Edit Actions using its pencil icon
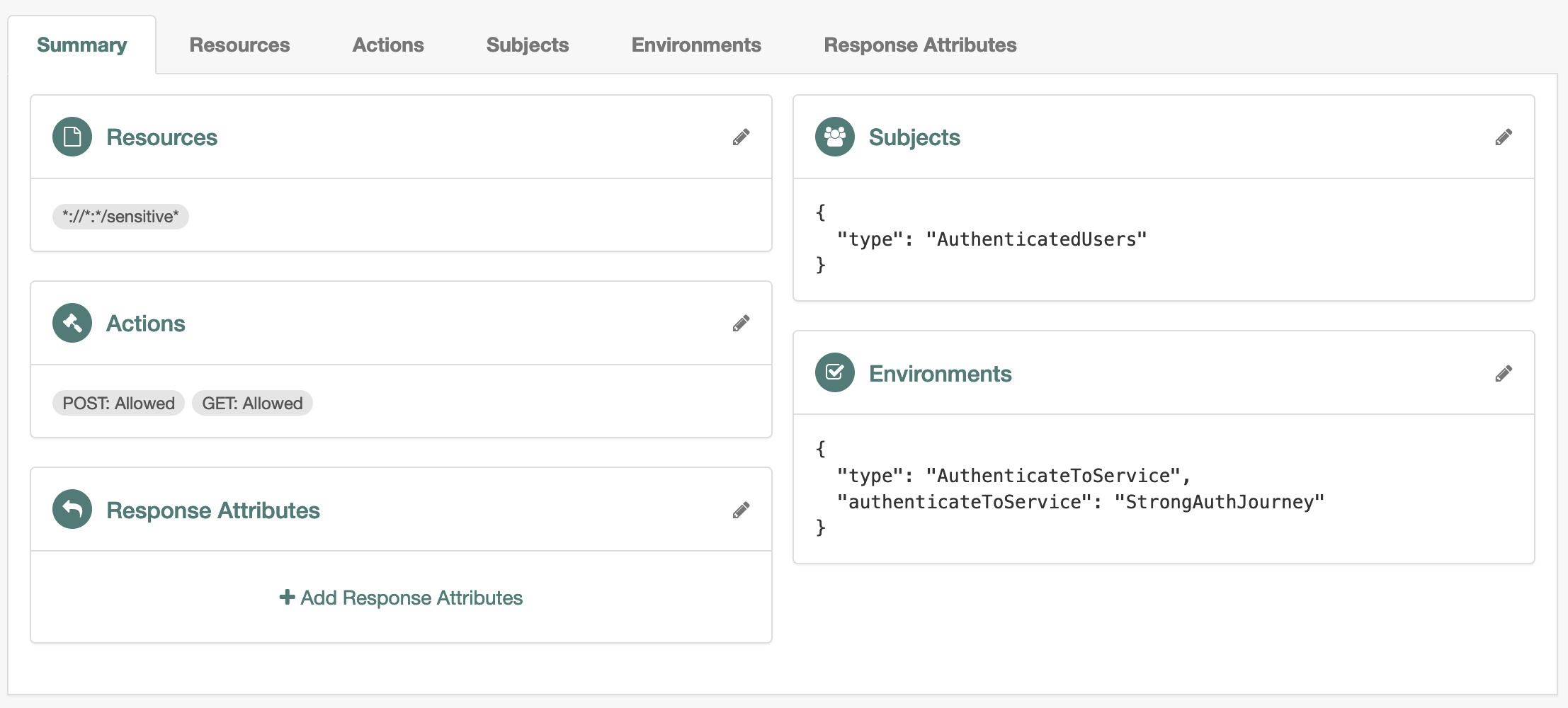Viewport: 1568px width, 708px height. click(741, 324)
